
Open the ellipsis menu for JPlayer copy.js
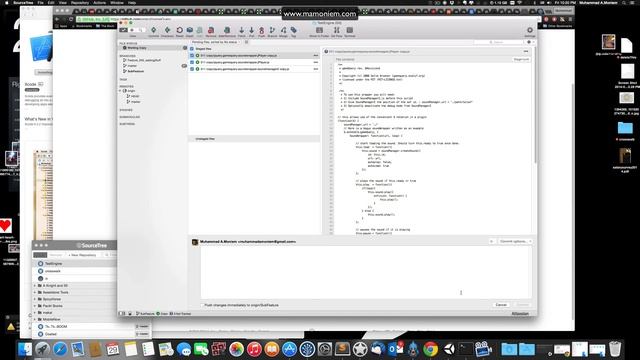coord(316,56)
